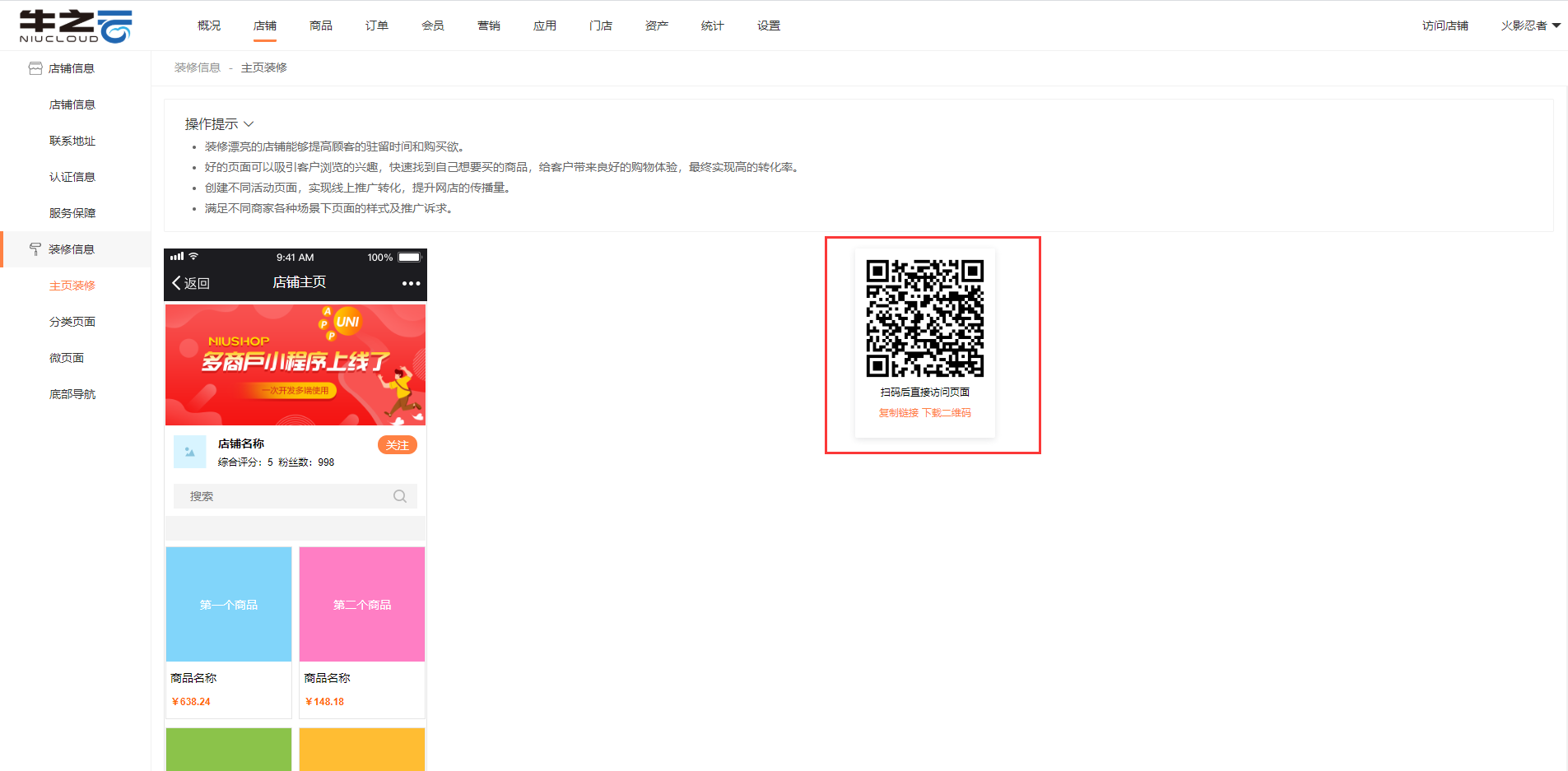This screenshot has width=1568, height=771.
Task: Click the 下载二维码 link
Action: [x=947, y=413]
